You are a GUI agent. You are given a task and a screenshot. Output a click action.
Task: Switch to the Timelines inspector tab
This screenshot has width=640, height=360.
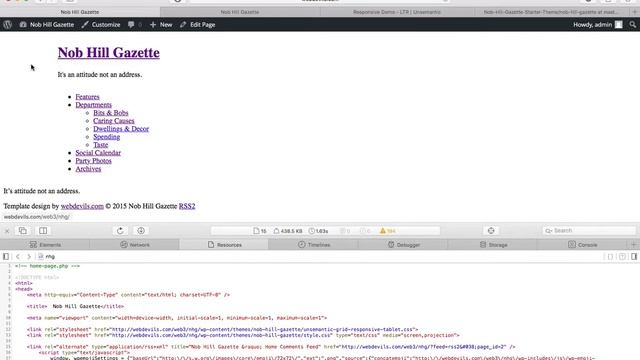[313, 245]
